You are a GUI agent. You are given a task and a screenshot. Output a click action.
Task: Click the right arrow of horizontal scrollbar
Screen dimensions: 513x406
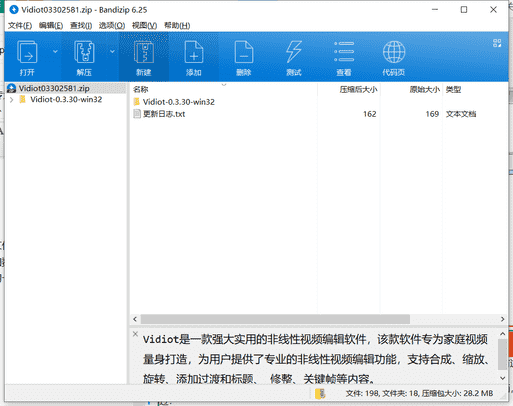point(502,319)
